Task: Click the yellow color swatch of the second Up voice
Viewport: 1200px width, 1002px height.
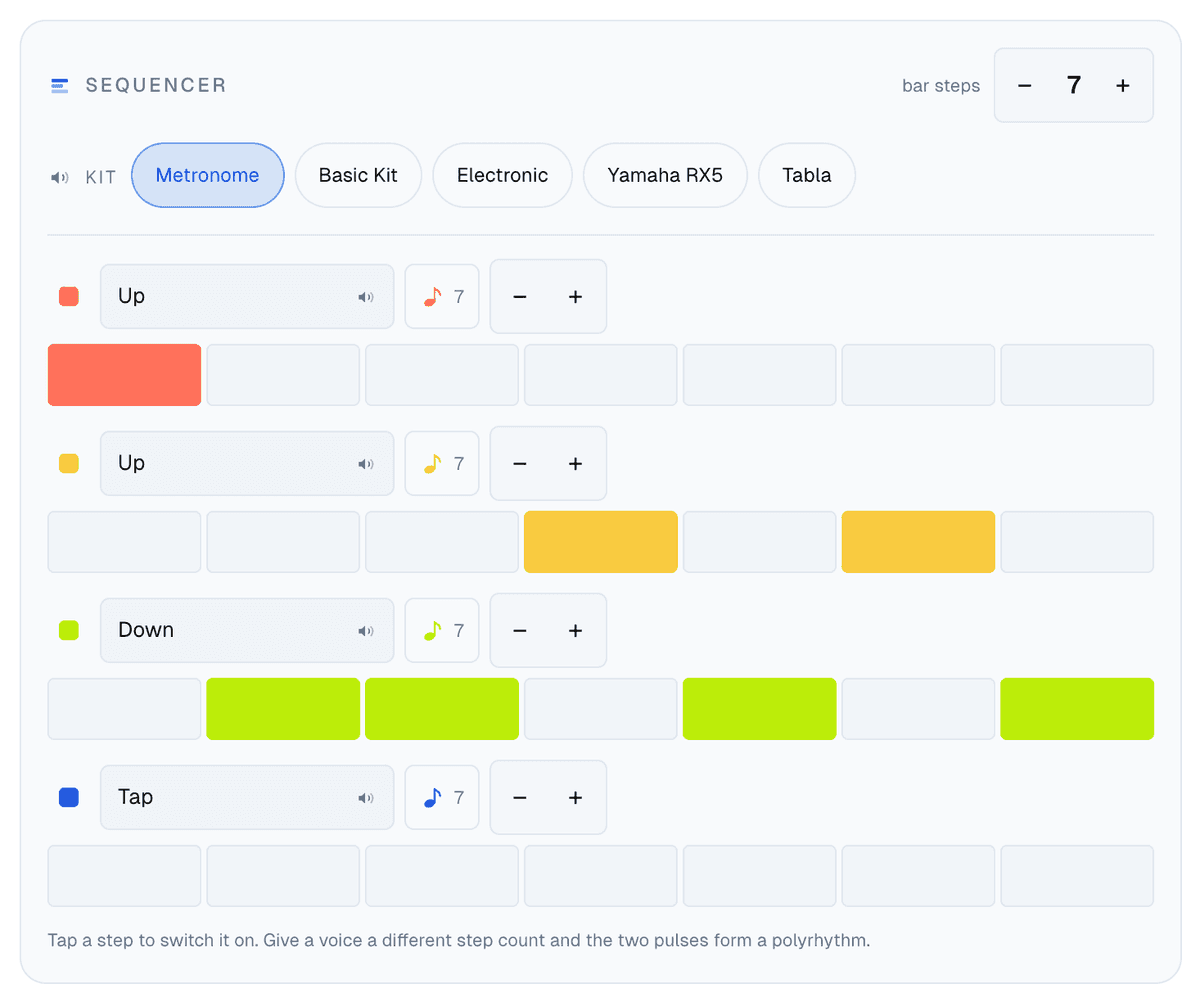Action: point(69,463)
